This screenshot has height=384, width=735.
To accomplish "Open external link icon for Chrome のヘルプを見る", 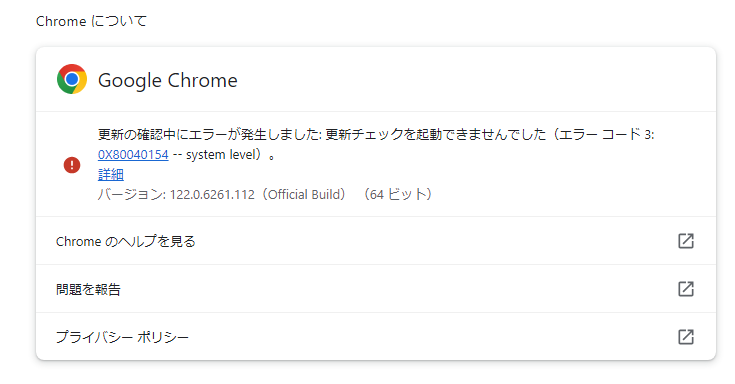I will click(686, 241).
